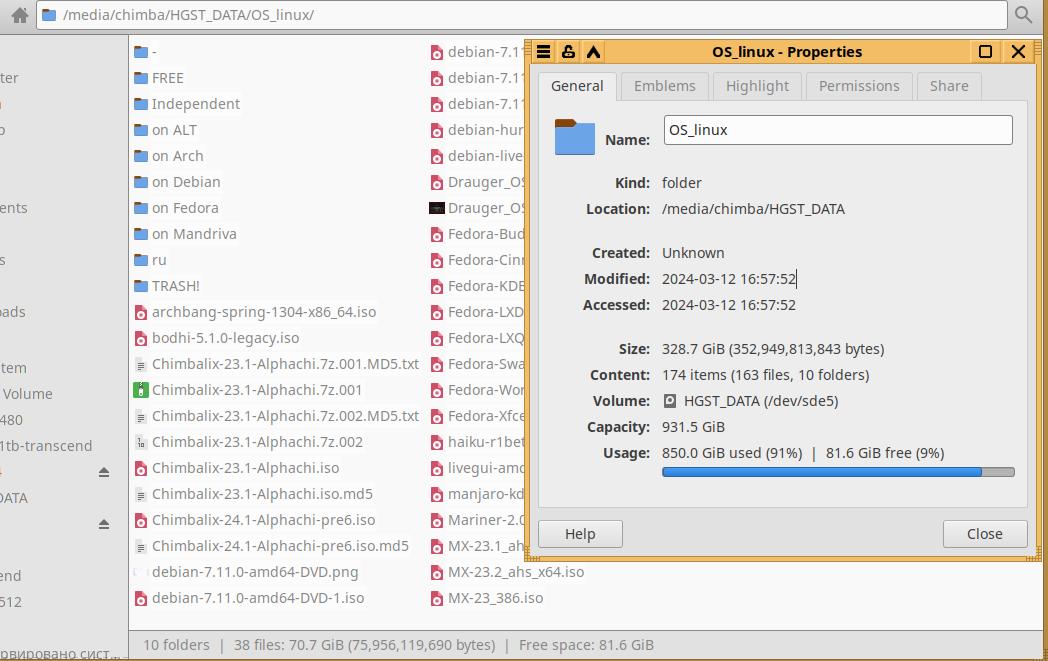Select the debian-live file entry
Viewport: 1048px width, 661px height.
click(477, 156)
